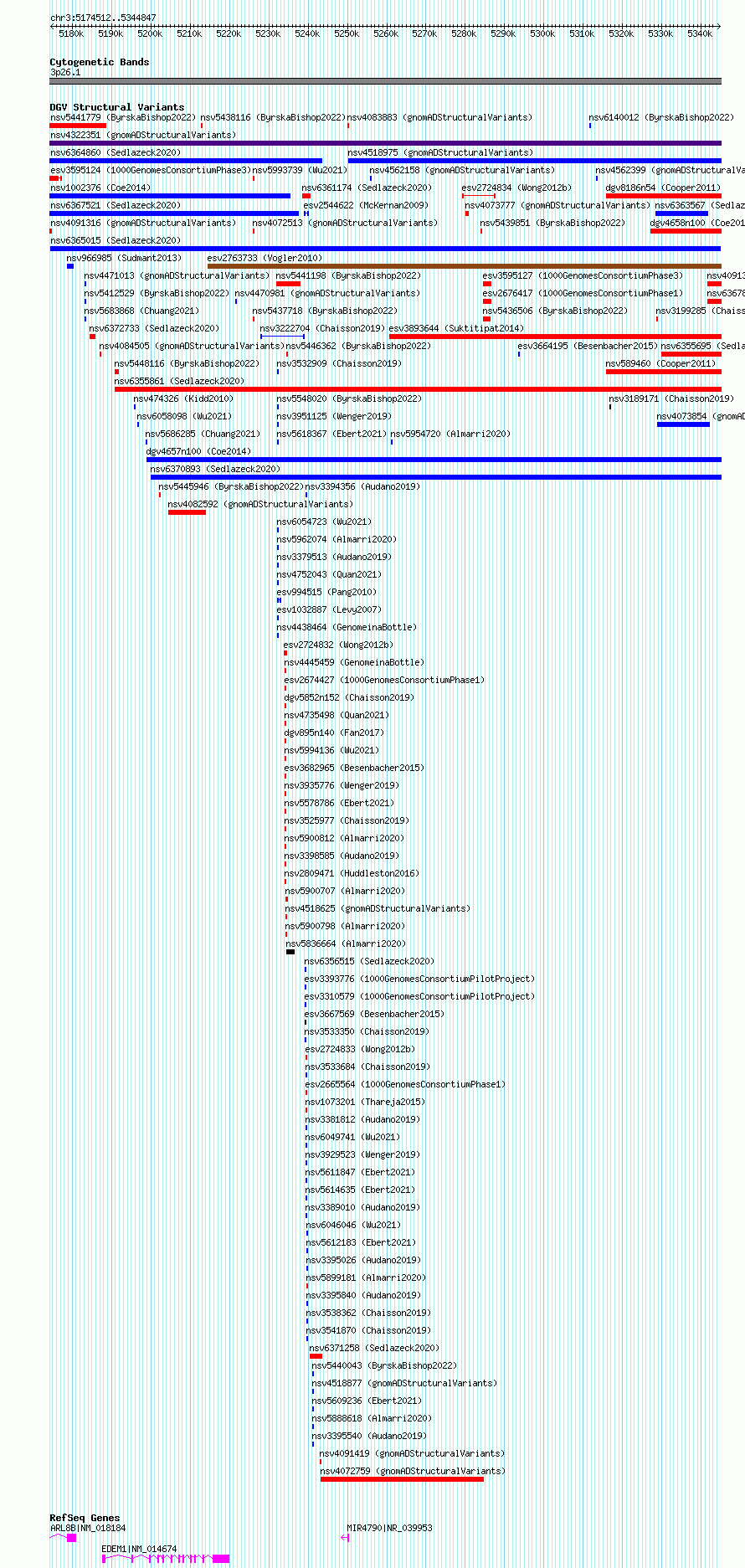The width and height of the screenshot is (745, 1568).
Task: Open the EDEM1|NM_014674 gene label
Action: coord(139,1550)
